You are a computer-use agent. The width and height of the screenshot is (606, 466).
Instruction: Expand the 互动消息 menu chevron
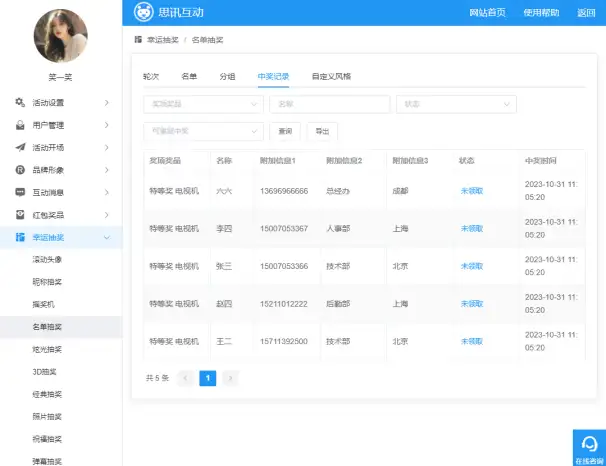click(107, 192)
